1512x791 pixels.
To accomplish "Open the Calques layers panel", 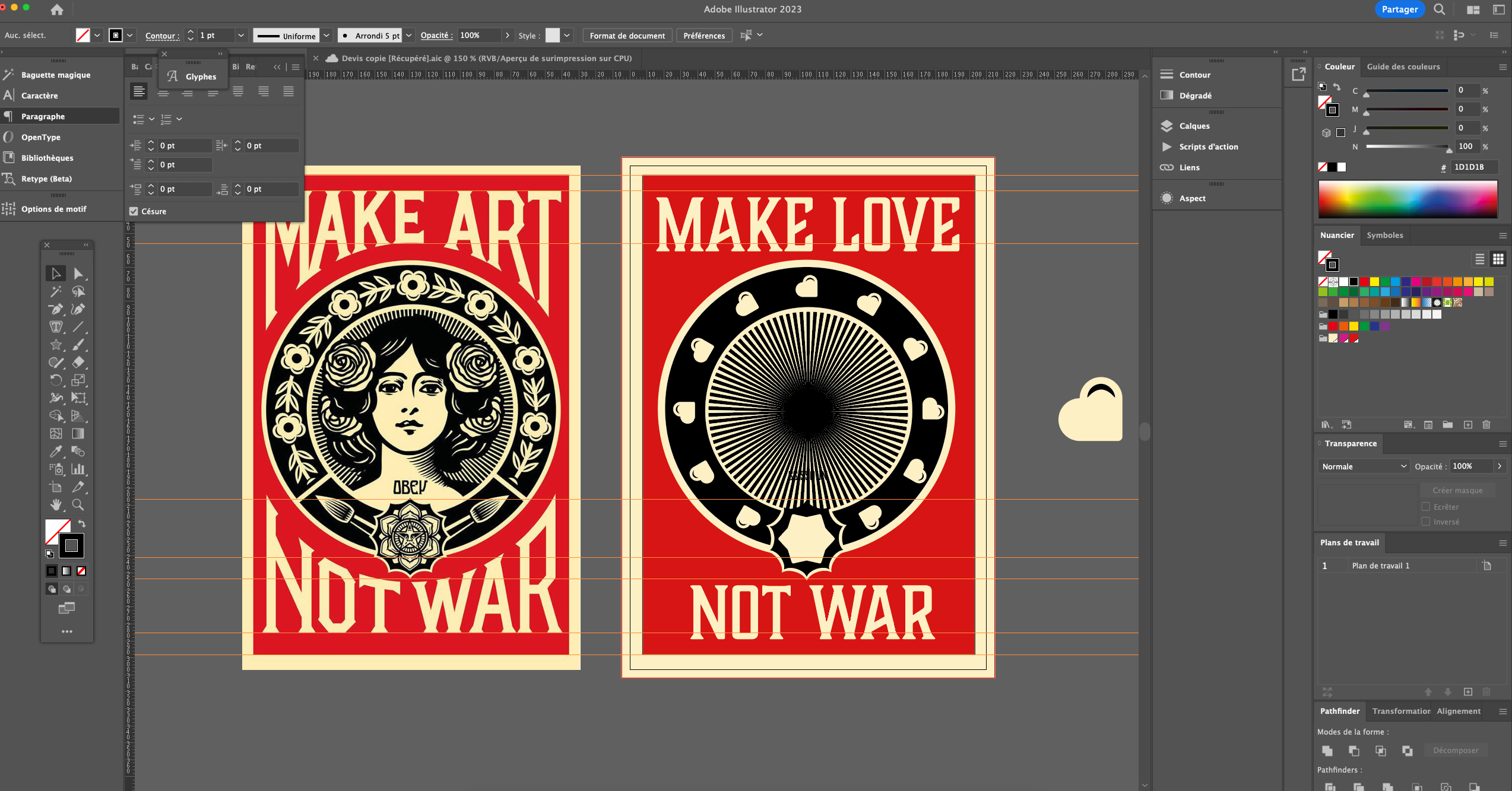I will [1194, 126].
